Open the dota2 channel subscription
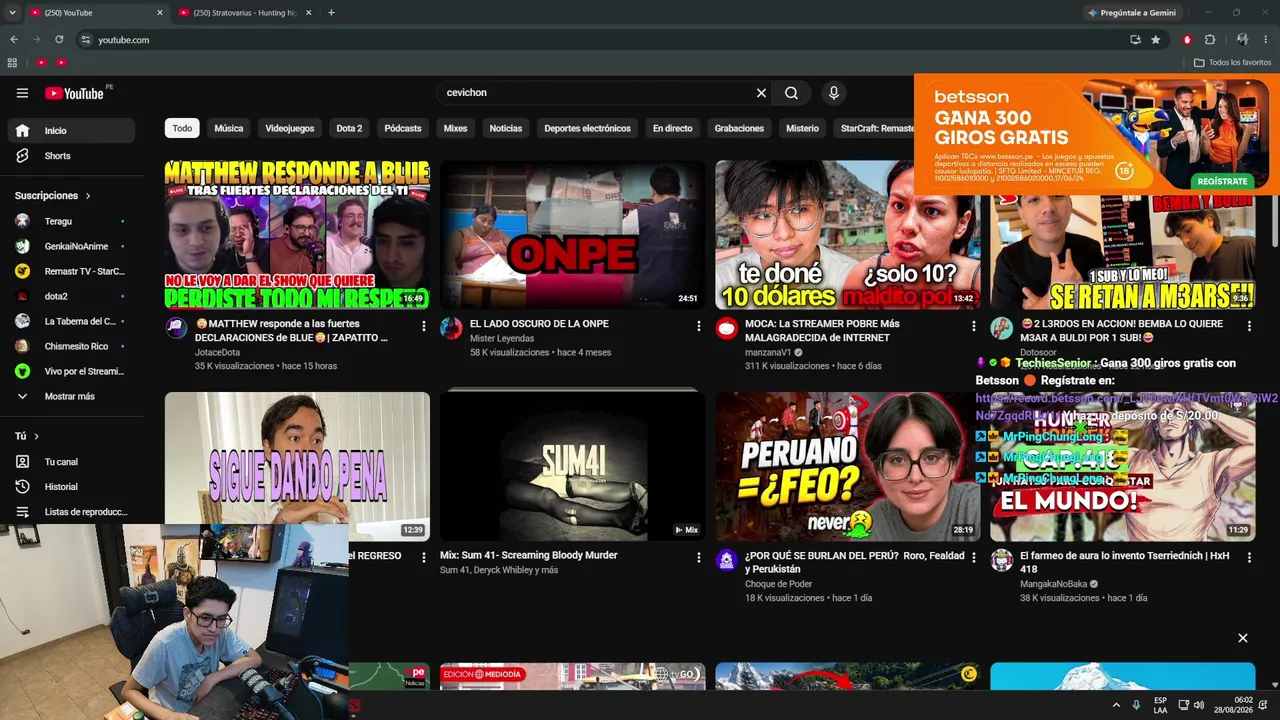Screen dimensions: 1280x720 click(x=71, y=296)
